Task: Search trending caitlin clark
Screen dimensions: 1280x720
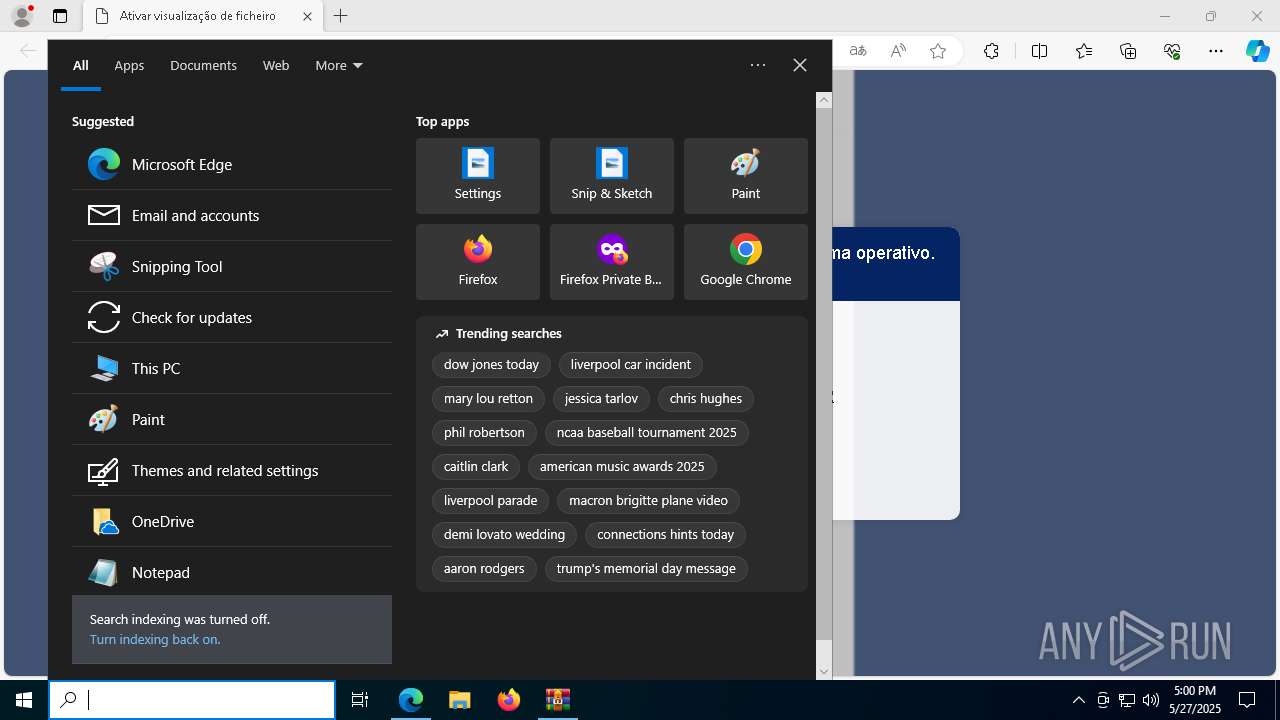Action: click(x=476, y=467)
